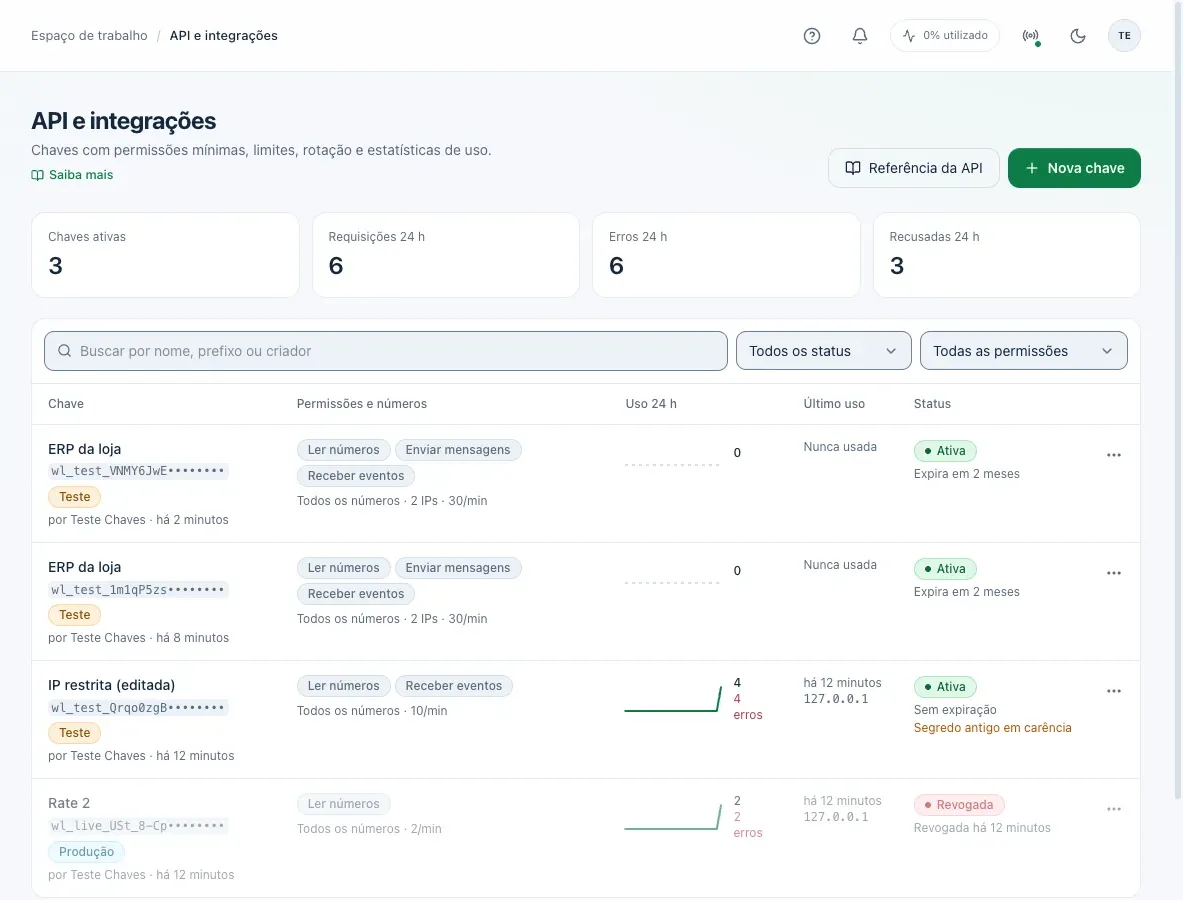Click the Produção environment tag
Viewport: 1183px width, 900px height.
tap(87, 852)
